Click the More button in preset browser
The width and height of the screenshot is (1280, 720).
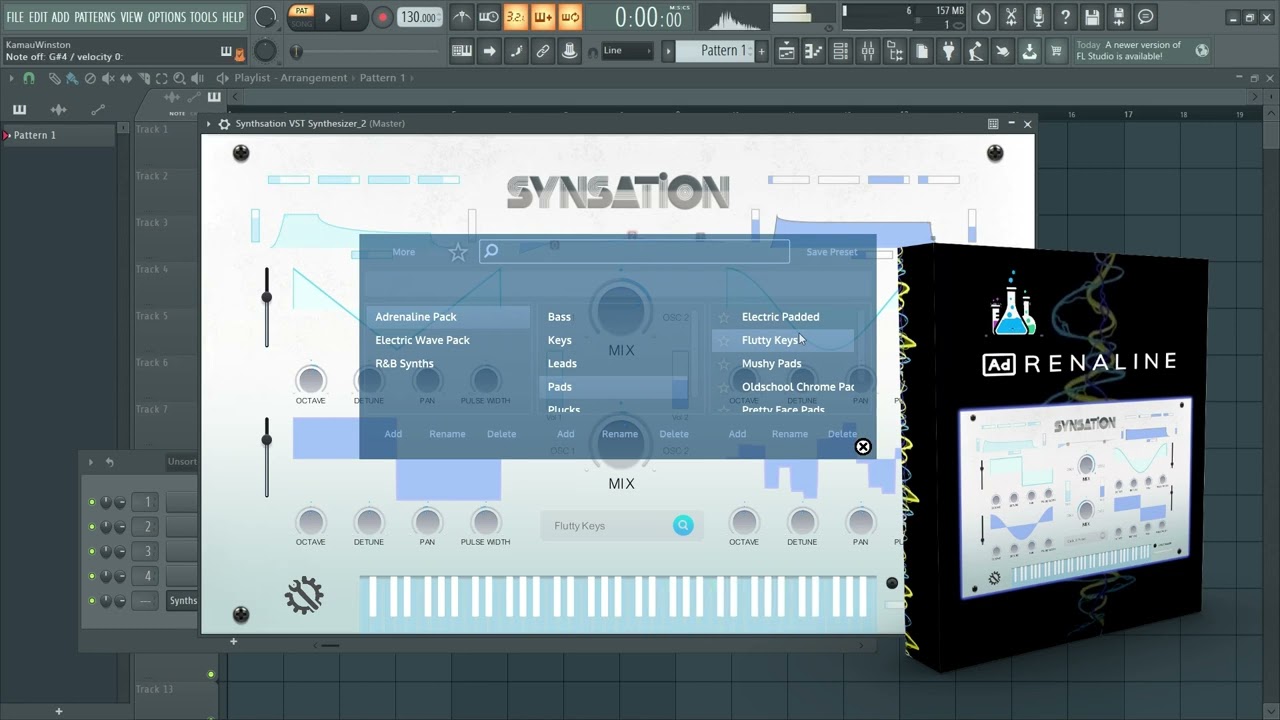(x=404, y=252)
